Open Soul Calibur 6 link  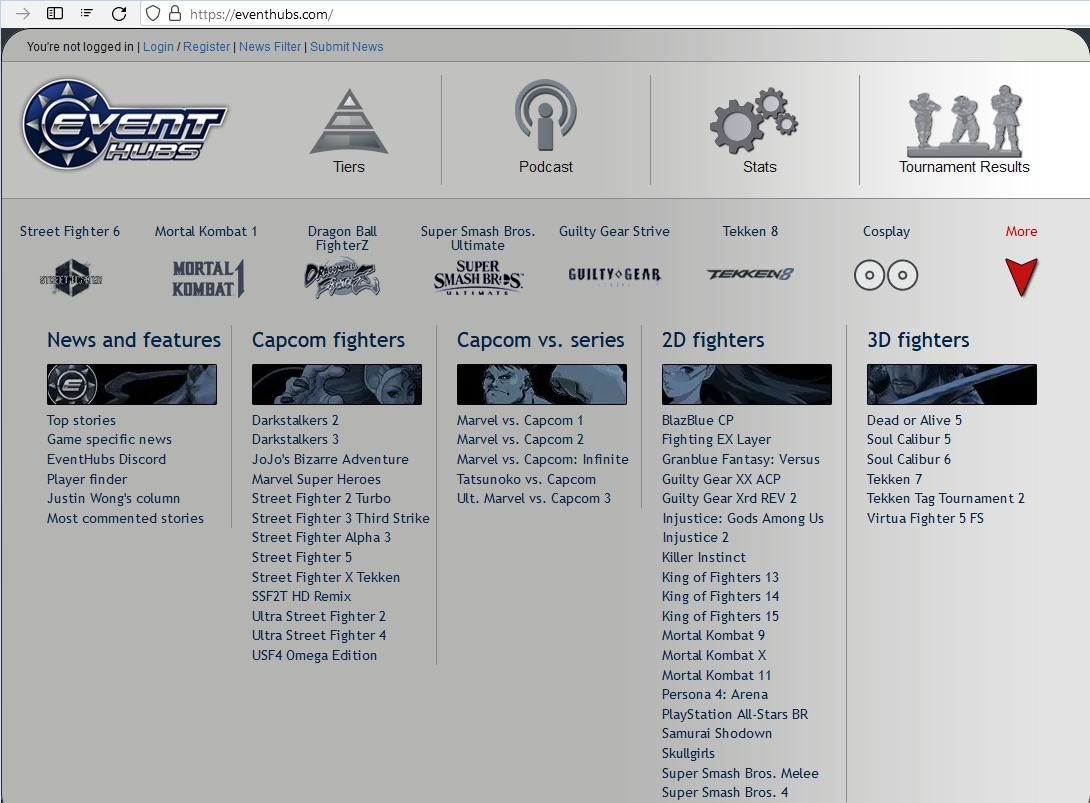coord(909,460)
